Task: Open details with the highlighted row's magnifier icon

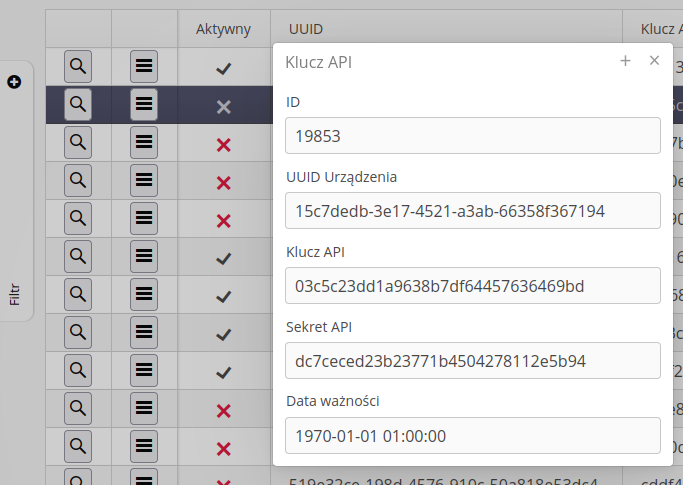Action: [x=78, y=104]
